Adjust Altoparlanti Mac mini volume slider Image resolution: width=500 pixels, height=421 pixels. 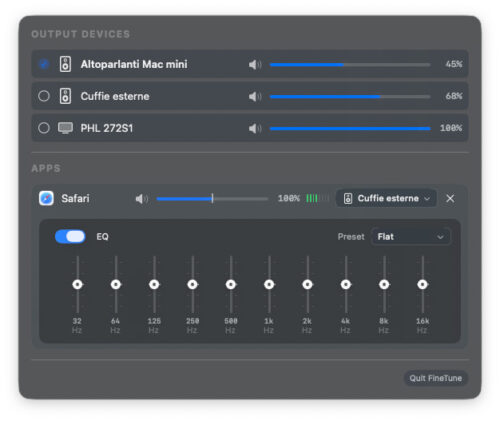(350, 64)
